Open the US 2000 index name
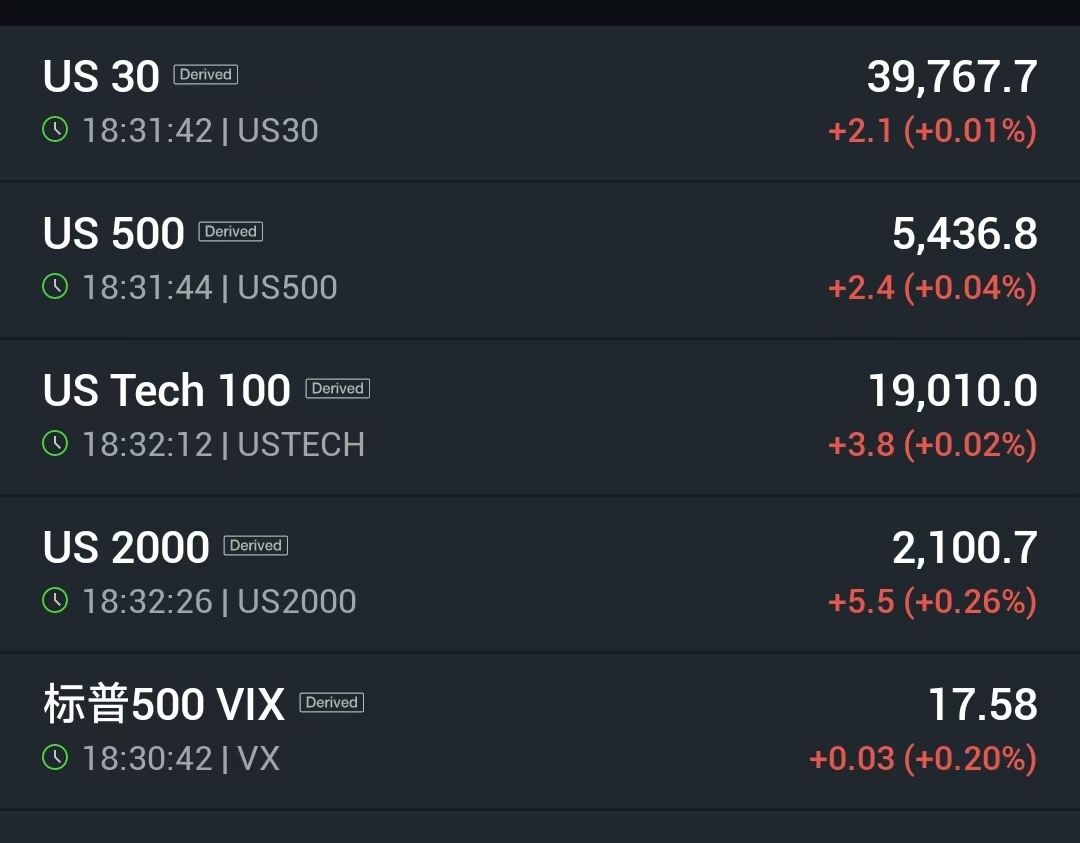Viewport: 1080px width, 843px height. [126, 548]
